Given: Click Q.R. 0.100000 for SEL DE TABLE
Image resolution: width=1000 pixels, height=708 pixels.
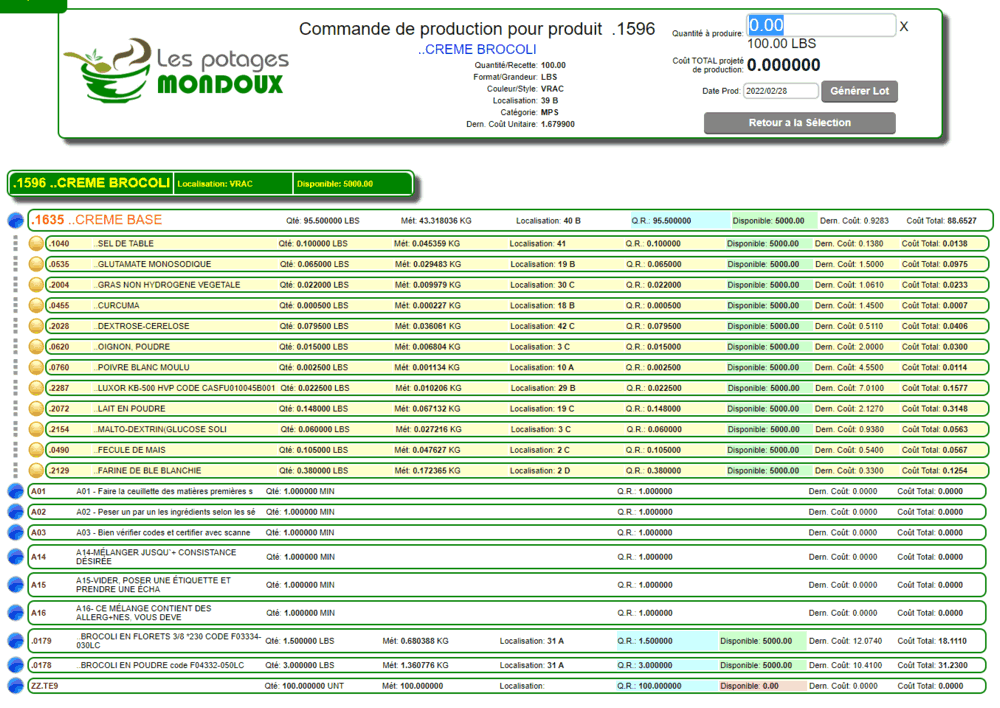Looking at the screenshot, I should (653, 244).
